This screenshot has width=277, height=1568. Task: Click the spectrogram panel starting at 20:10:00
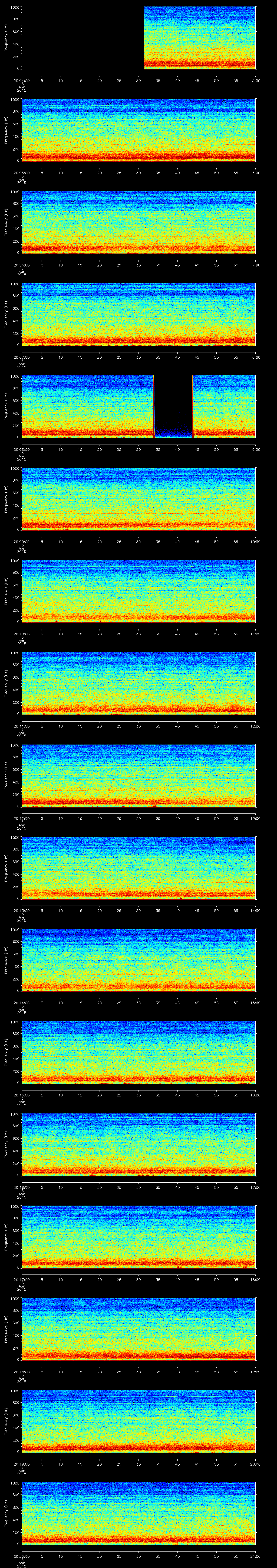coord(139,591)
